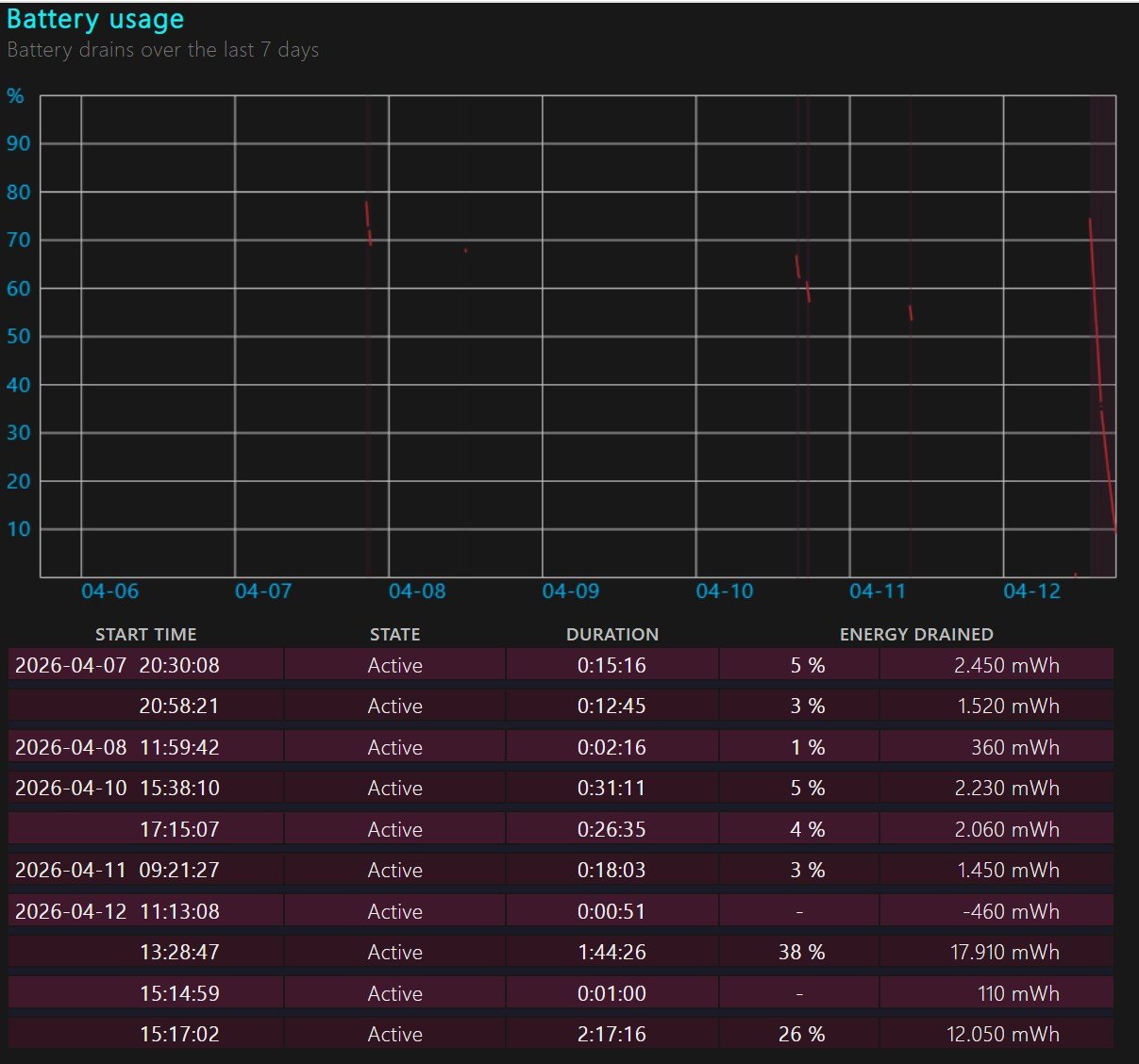Select the 15:14:59 start time cell
The height and width of the screenshot is (1064, 1139).
pyautogui.click(x=146, y=993)
